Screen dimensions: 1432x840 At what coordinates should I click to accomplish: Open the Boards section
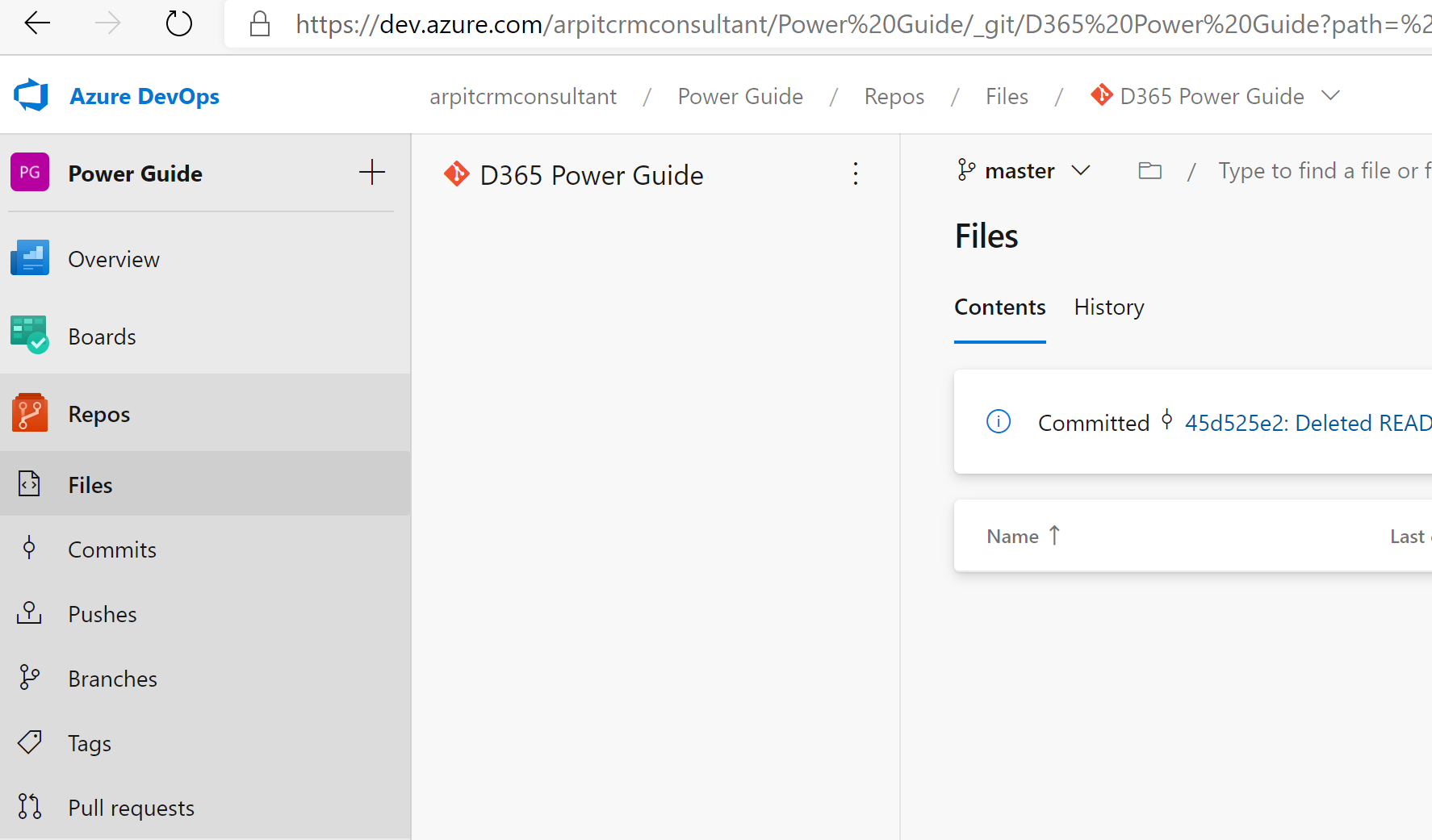coord(103,336)
